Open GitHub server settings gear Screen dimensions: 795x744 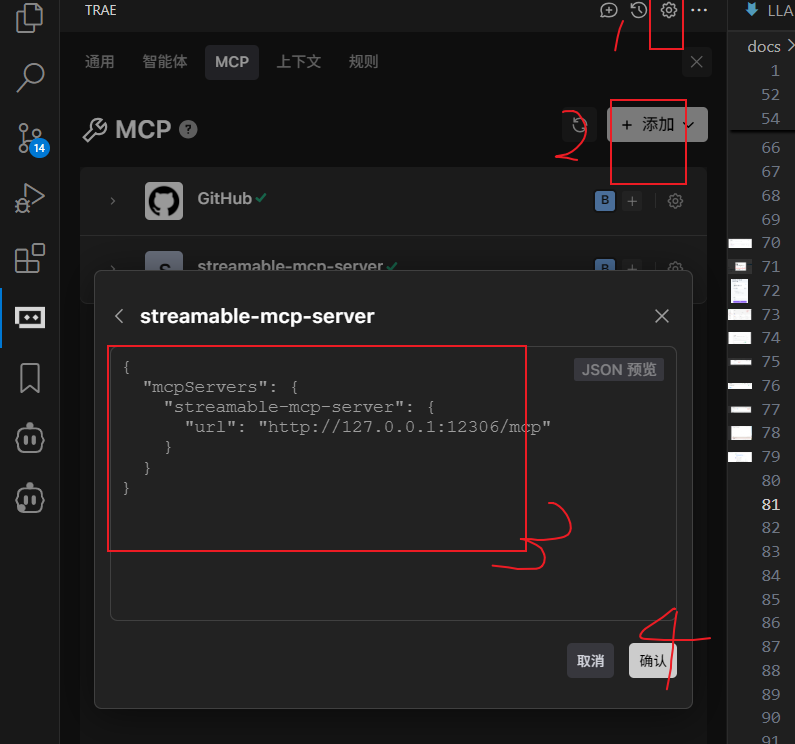(x=675, y=201)
